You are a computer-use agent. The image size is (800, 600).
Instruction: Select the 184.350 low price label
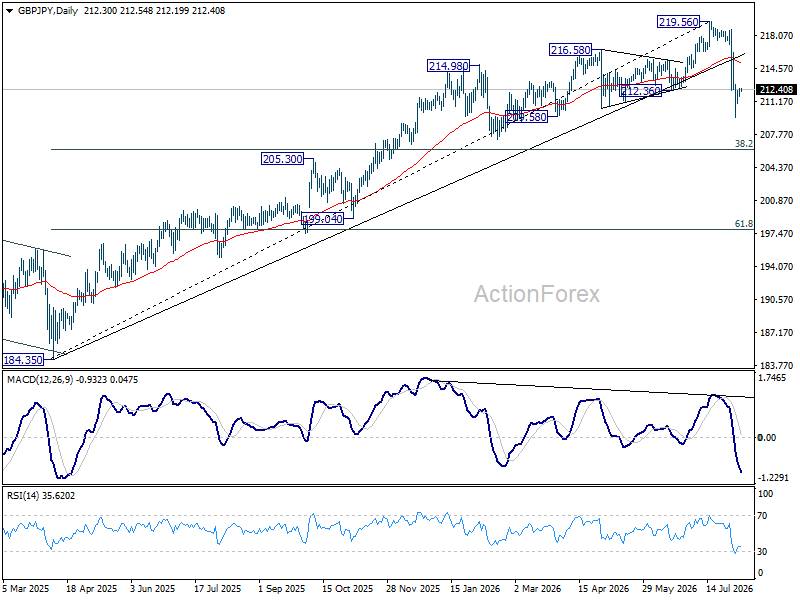point(23,360)
